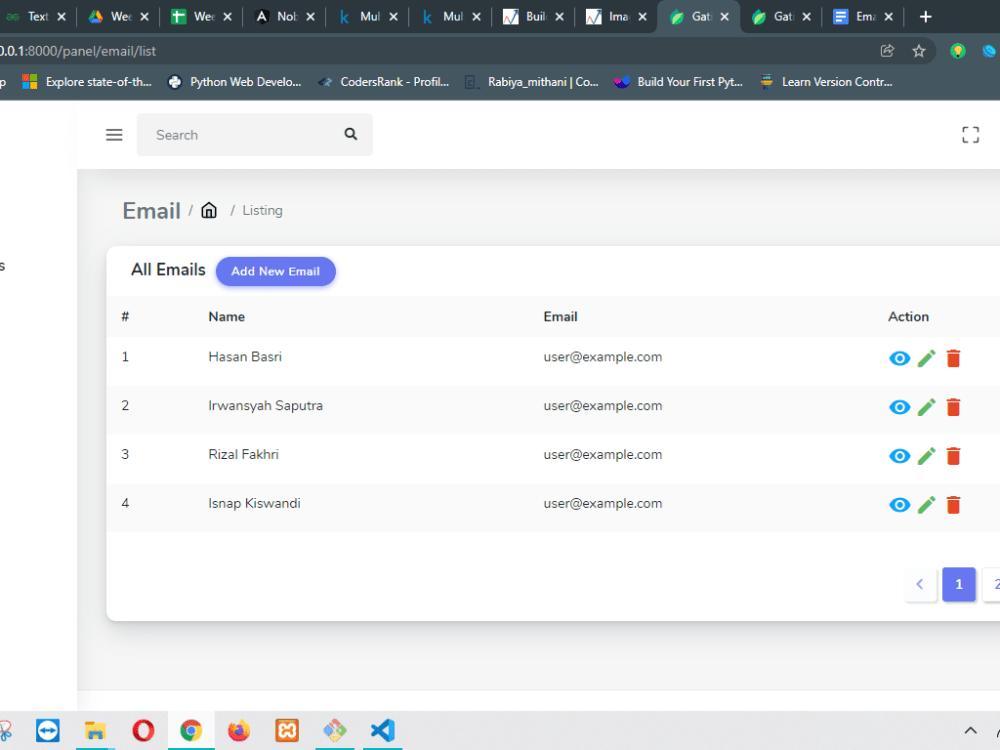Screen dimensions: 1000x750
Task: Open Learn Version Contr... bookmark
Action: (826, 82)
